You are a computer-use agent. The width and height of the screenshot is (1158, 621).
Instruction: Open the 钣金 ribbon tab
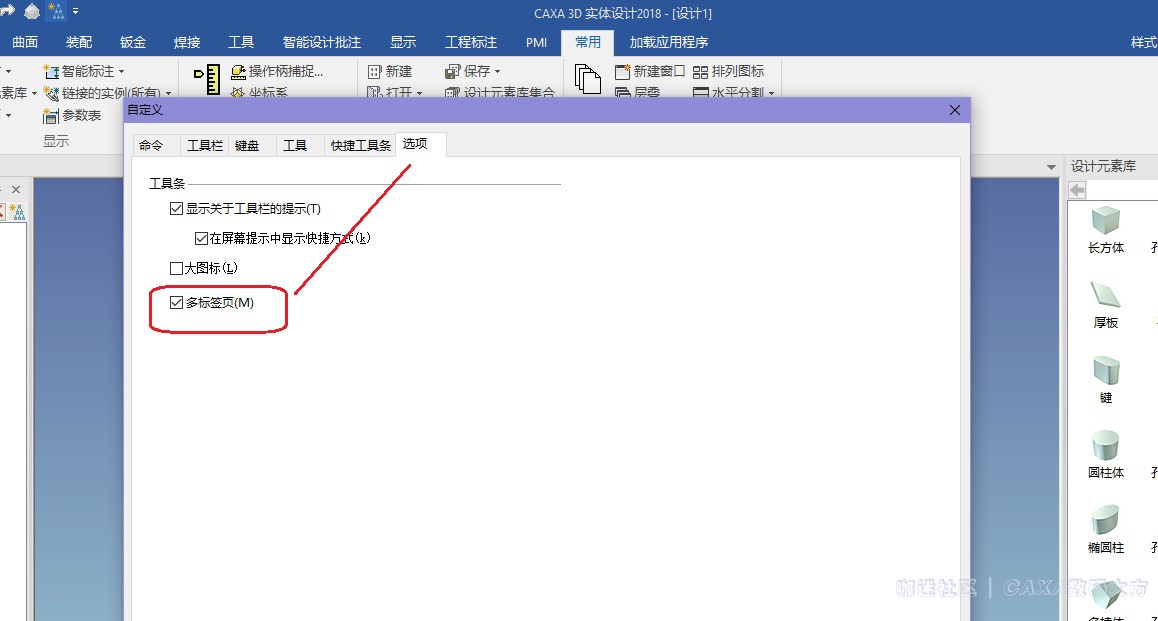pyautogui.click(x=133, y=42)
